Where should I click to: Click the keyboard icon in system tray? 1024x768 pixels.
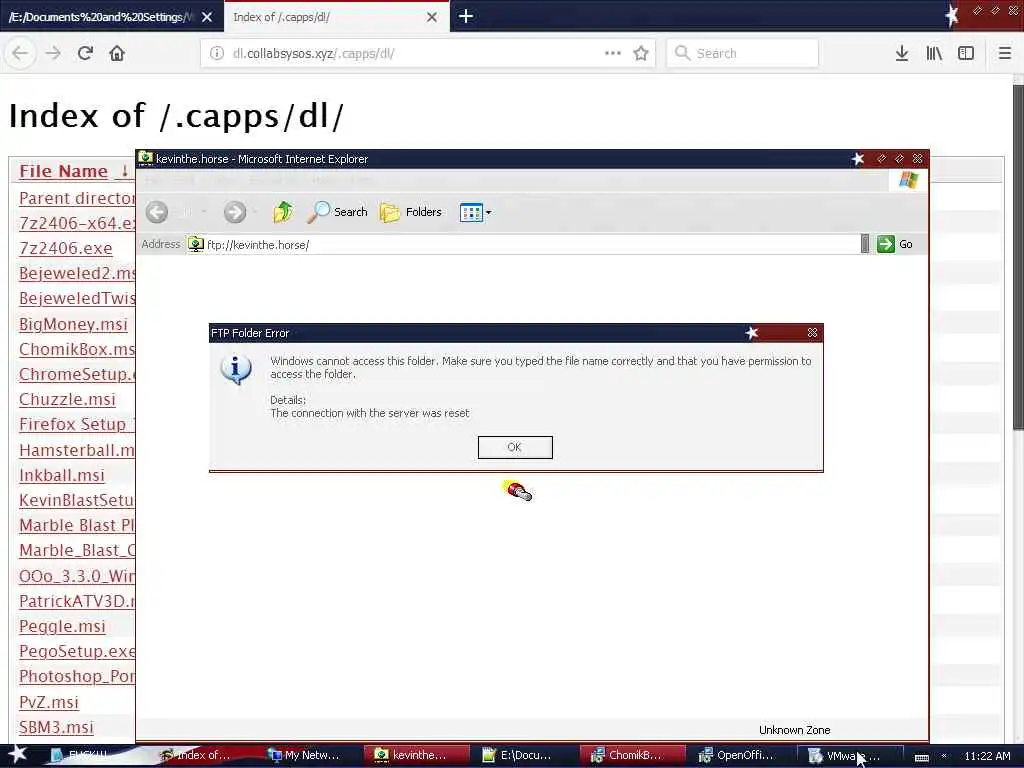click(x=921, y=756)
